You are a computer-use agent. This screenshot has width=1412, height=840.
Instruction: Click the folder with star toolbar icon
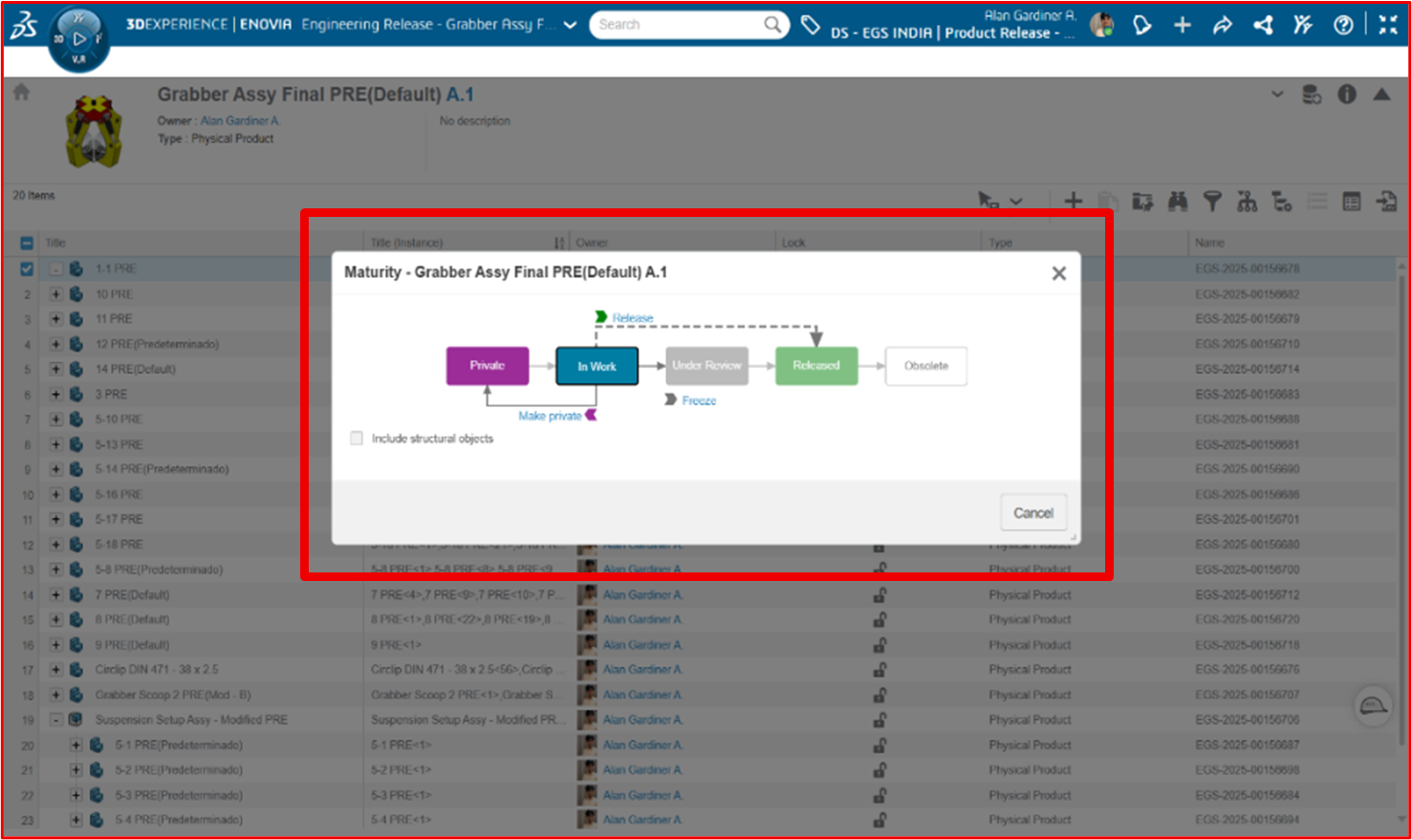1142,201
